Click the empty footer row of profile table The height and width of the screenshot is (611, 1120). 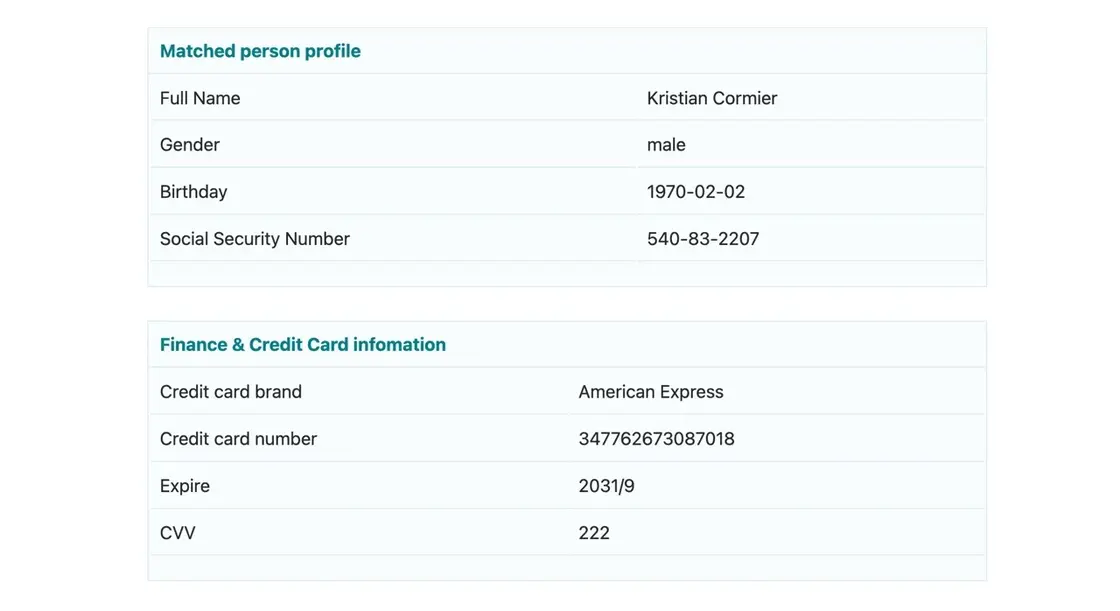coord(567,274)
